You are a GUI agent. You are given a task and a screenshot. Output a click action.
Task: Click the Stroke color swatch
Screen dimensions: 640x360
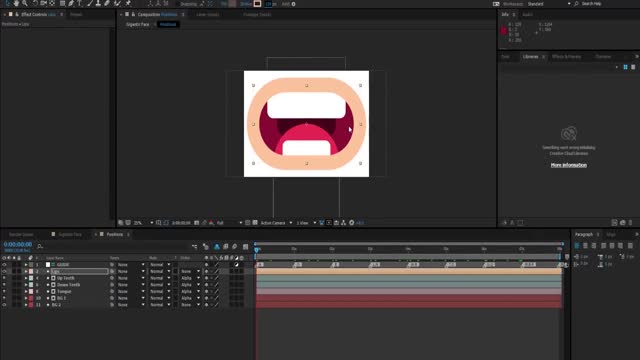pos(257,4)
